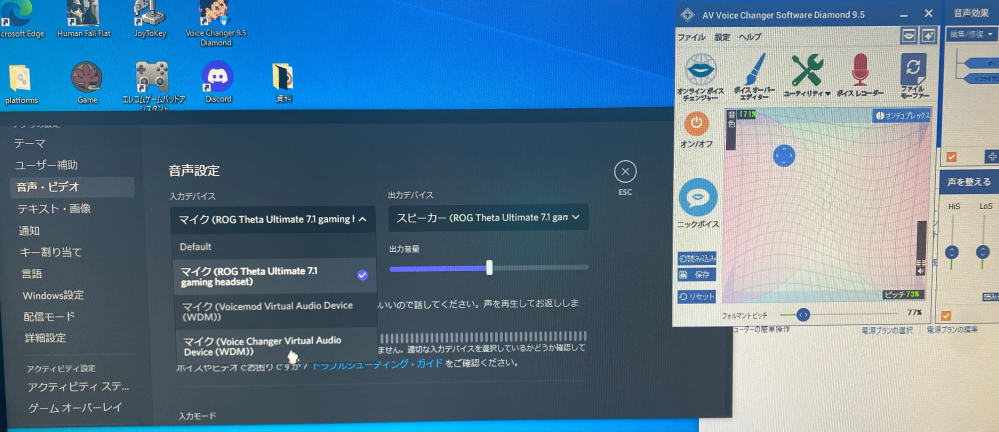Open the ファイル menu in Voice Changer
Screen dimensions: 999x432
[691, 38]
